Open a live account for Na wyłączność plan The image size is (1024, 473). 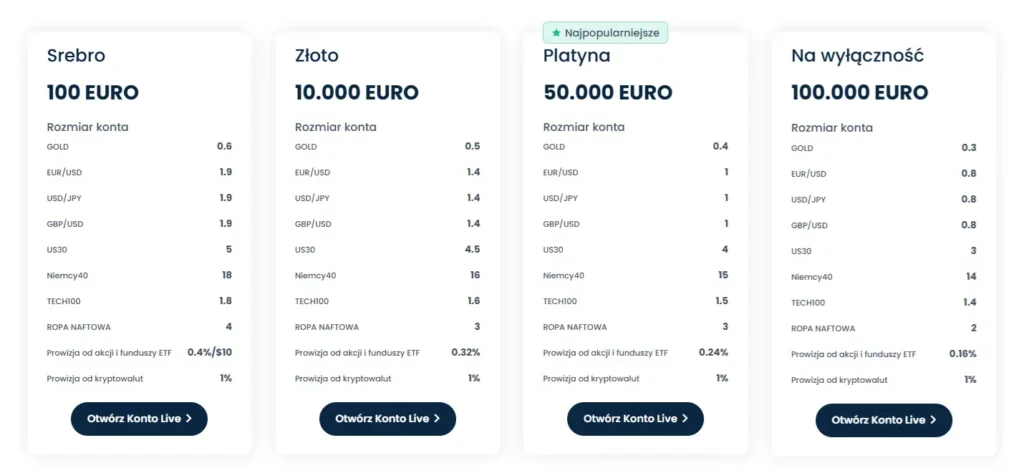883,420
